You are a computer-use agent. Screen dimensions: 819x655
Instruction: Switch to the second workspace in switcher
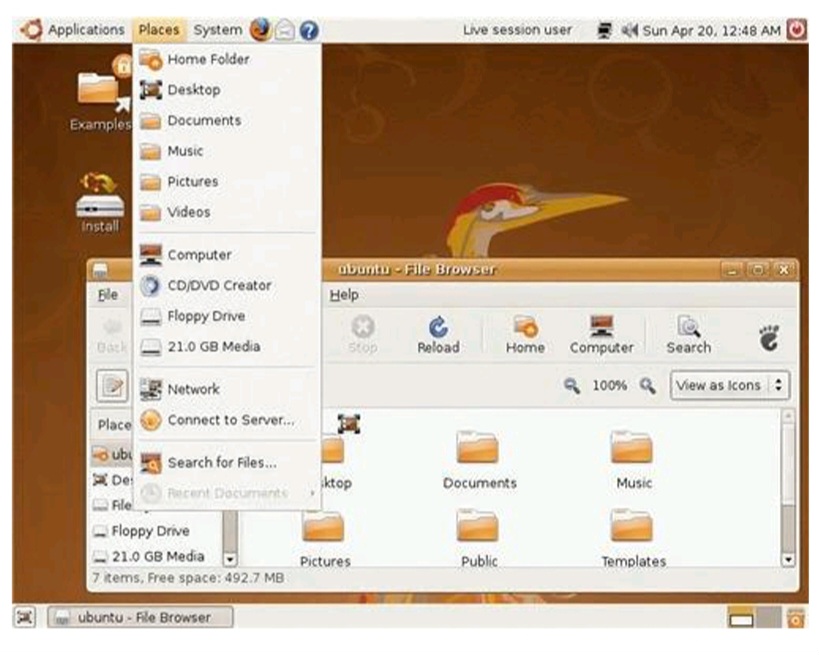(768, 617)
